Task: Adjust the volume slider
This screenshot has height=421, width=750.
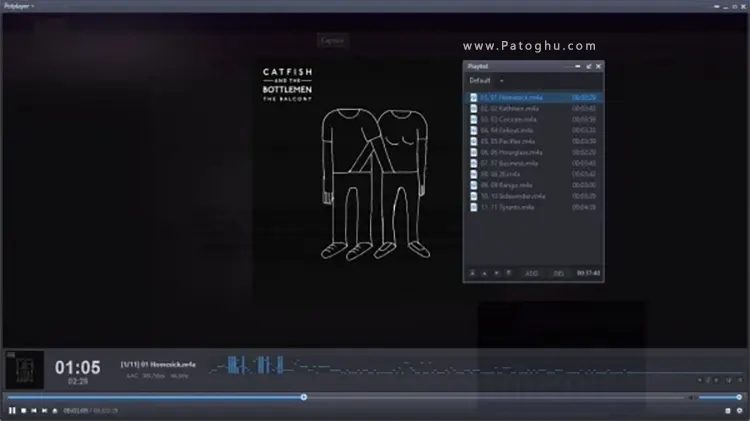Action: pyautogui.click(x=720, y=397)
